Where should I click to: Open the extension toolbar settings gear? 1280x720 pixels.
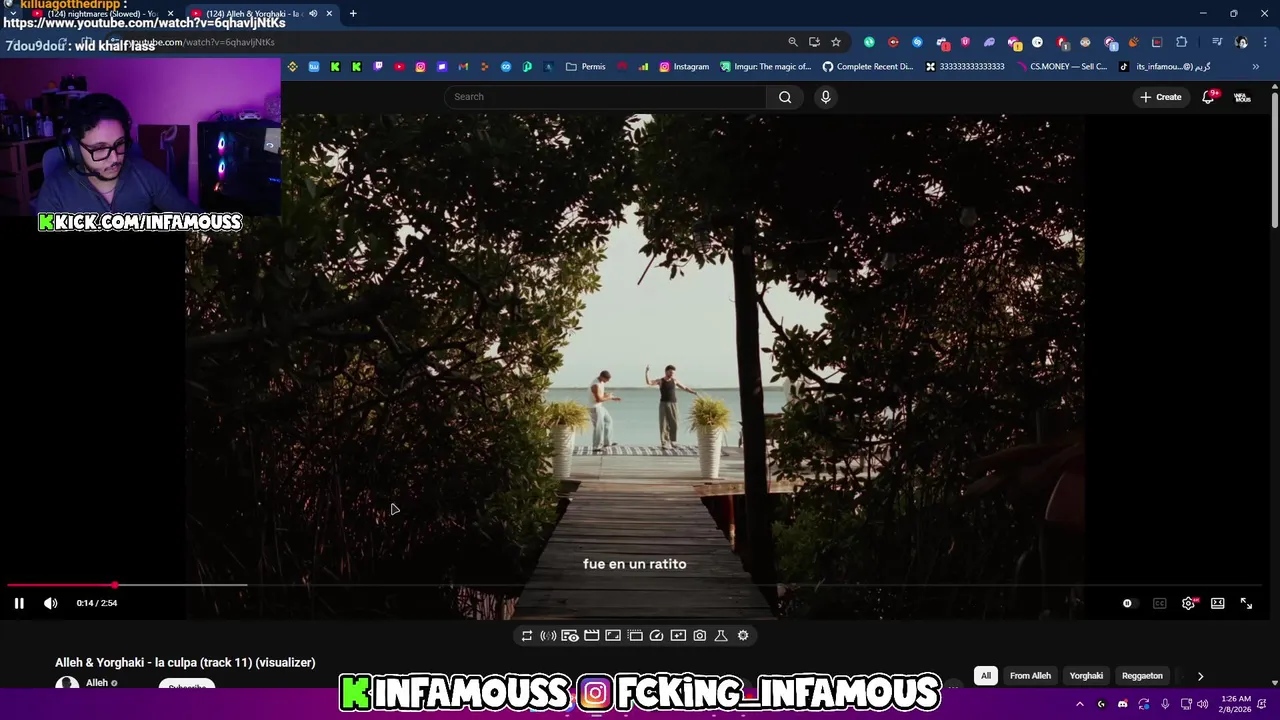(x=743, y=636)
